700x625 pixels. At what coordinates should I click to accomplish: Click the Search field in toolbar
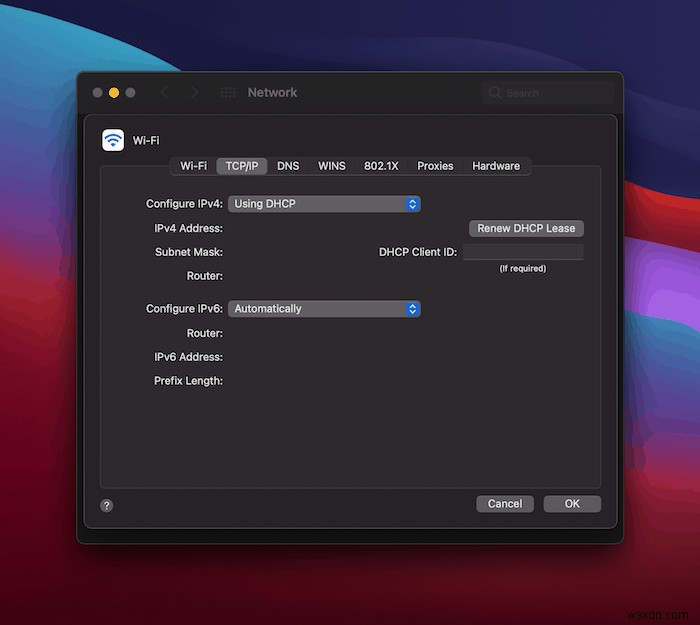pos(548,93)
